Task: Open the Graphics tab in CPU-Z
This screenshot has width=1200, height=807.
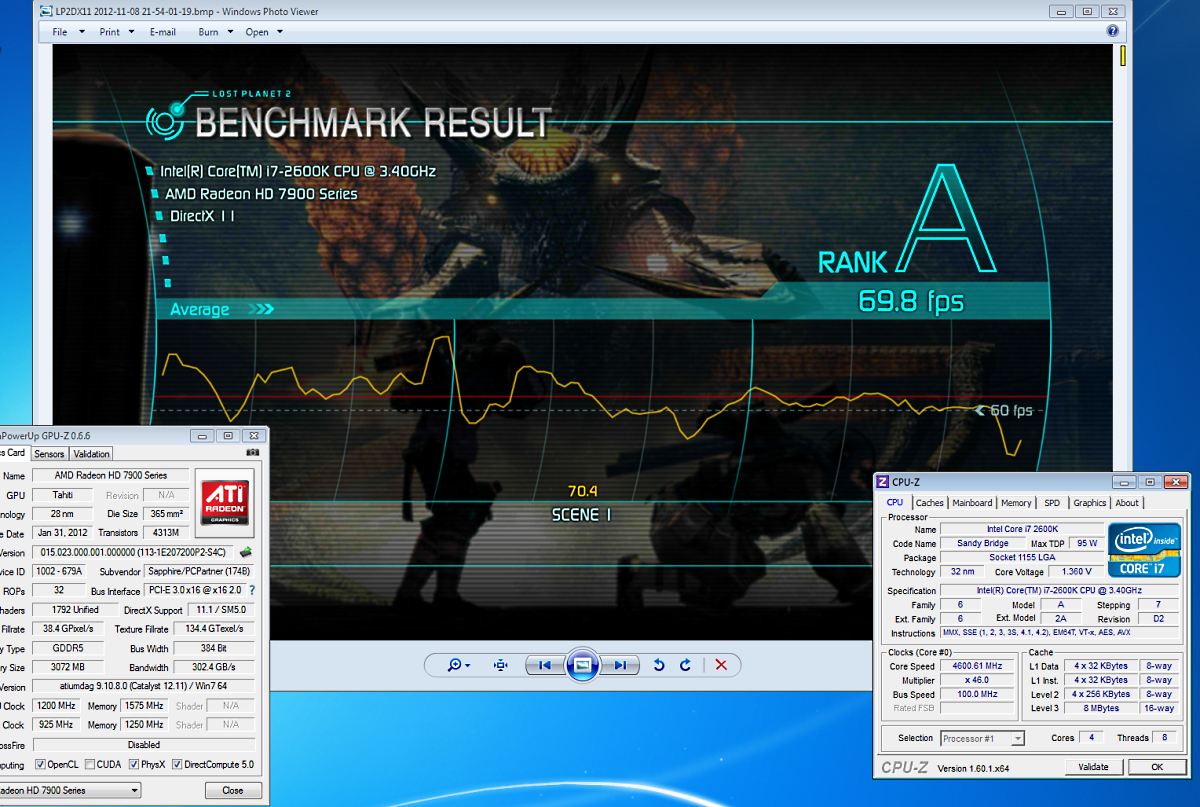Action: pos(1090,503)
